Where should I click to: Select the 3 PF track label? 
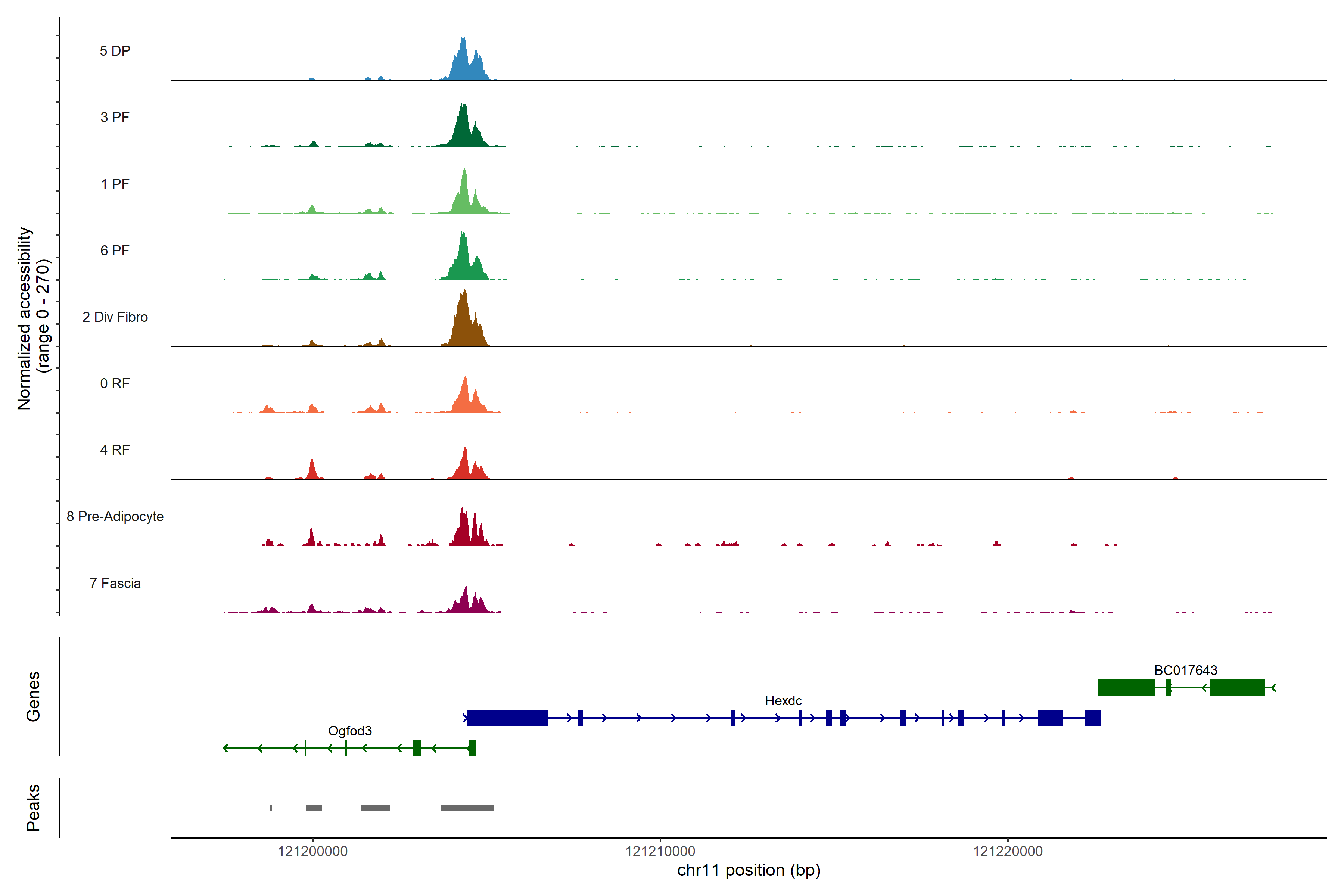[115, 118]
